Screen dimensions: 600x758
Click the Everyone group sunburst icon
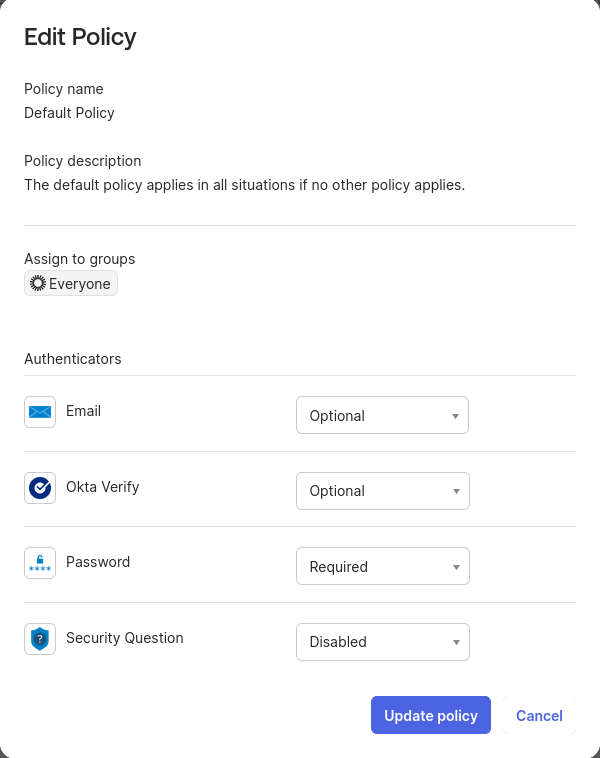pyautogui.click(x=38, y=283)
